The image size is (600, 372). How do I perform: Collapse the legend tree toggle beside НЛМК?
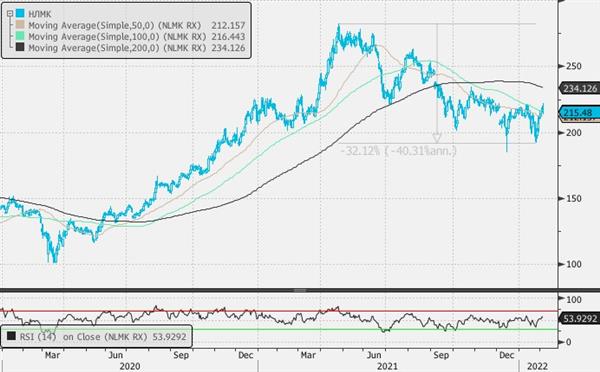10,14
